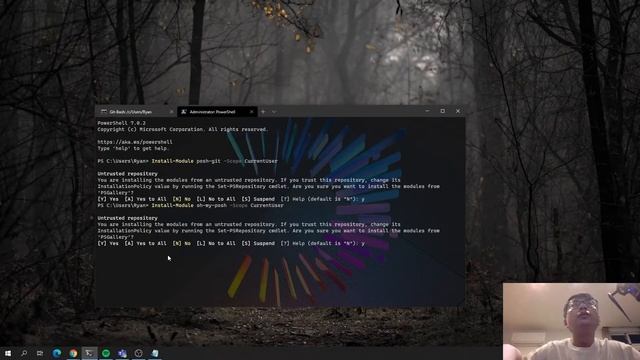Focus Windows Terminal taskbar icon

point(89,353)
